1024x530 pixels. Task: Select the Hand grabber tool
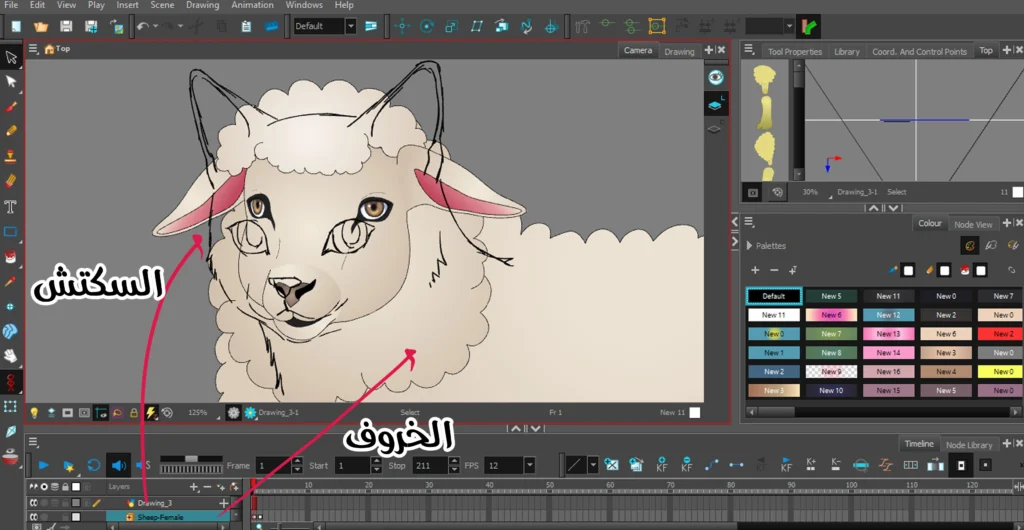pyautogui.click(x=10, y=356)
